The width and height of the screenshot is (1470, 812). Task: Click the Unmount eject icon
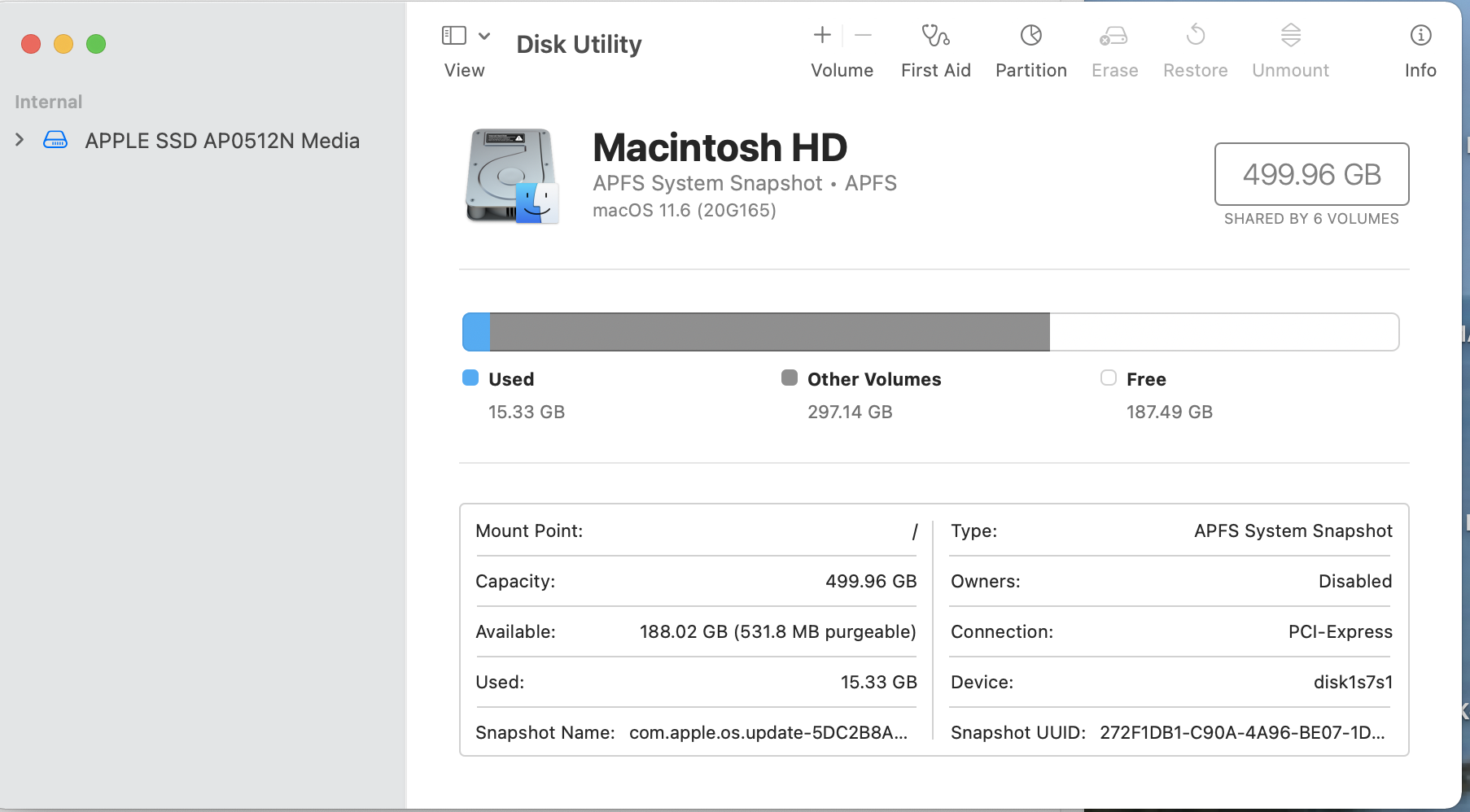pos(1290,36)
